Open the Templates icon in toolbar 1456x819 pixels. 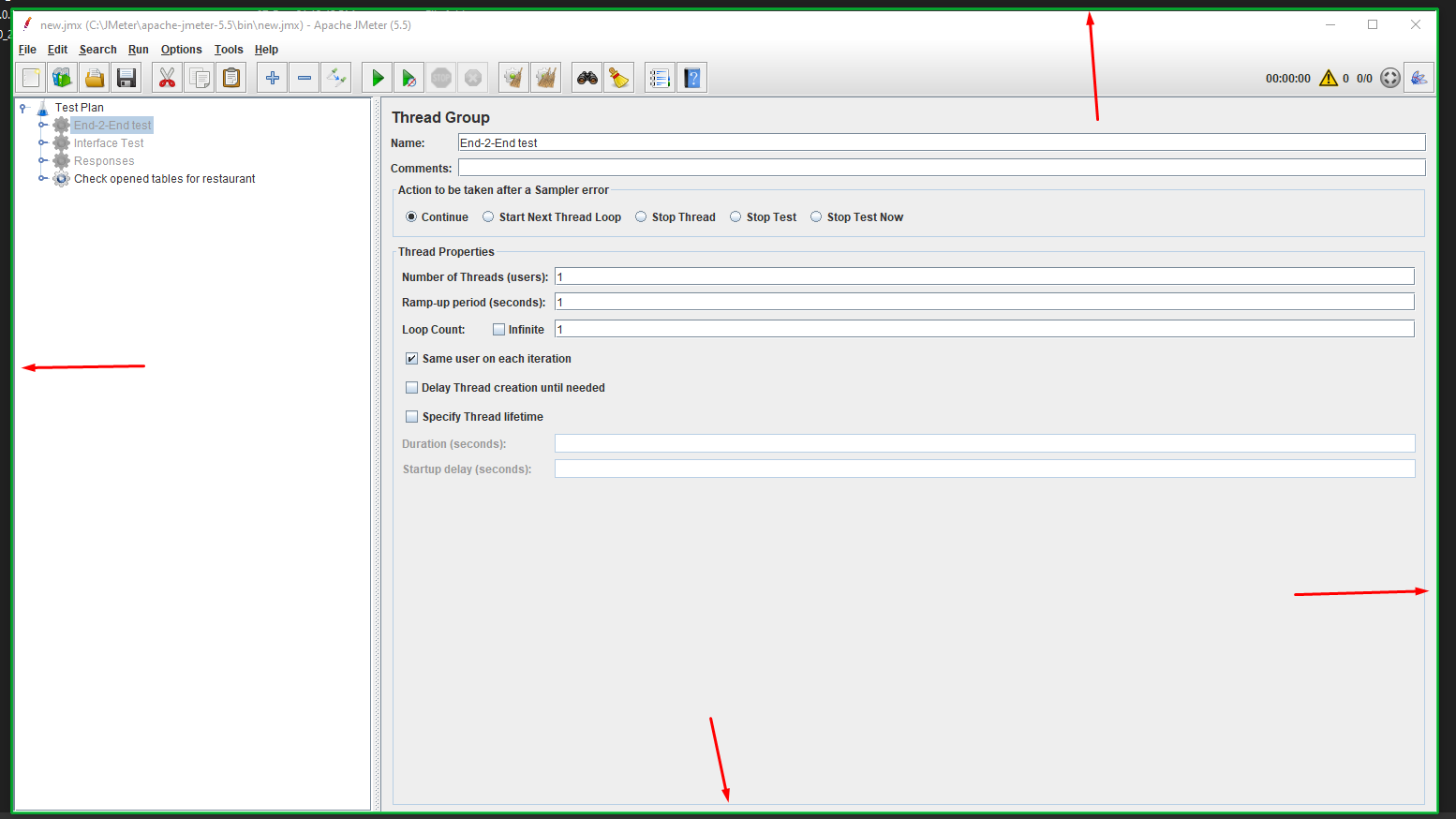coord(63,78)
